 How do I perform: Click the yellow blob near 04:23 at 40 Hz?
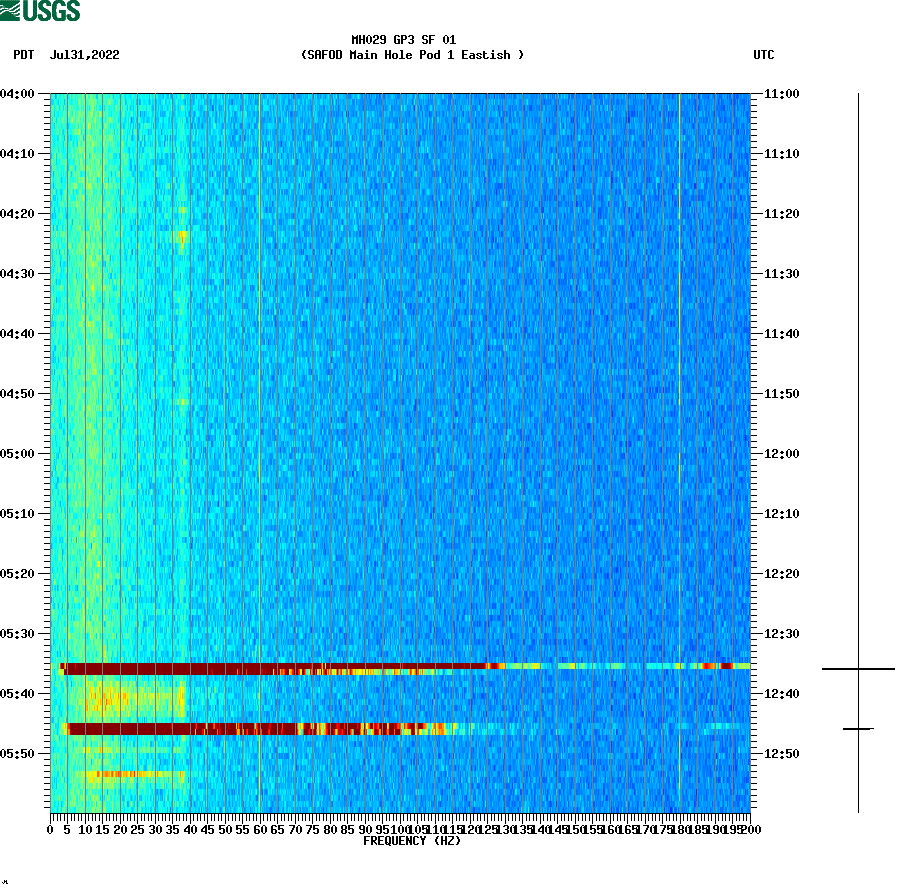tap(182, 237)
